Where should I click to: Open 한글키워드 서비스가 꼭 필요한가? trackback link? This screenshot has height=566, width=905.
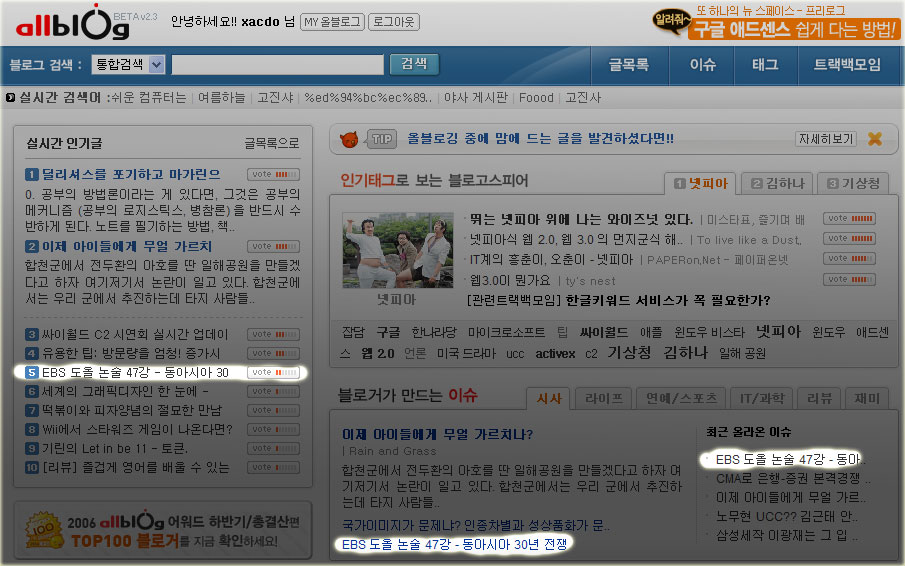(x=668, y=300)
